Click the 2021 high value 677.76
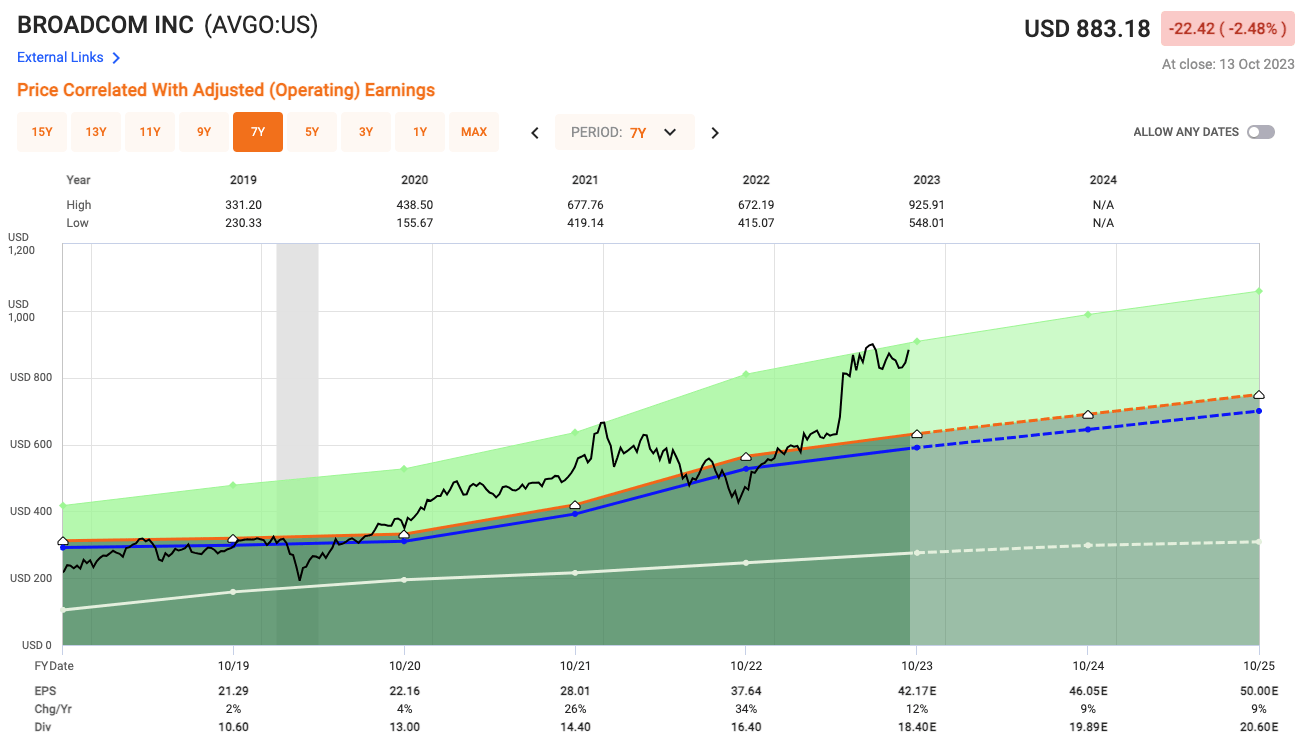Image resolution: width=1301 pixels, height=739 pixels. pyautogui.click(x=585, y=205)
